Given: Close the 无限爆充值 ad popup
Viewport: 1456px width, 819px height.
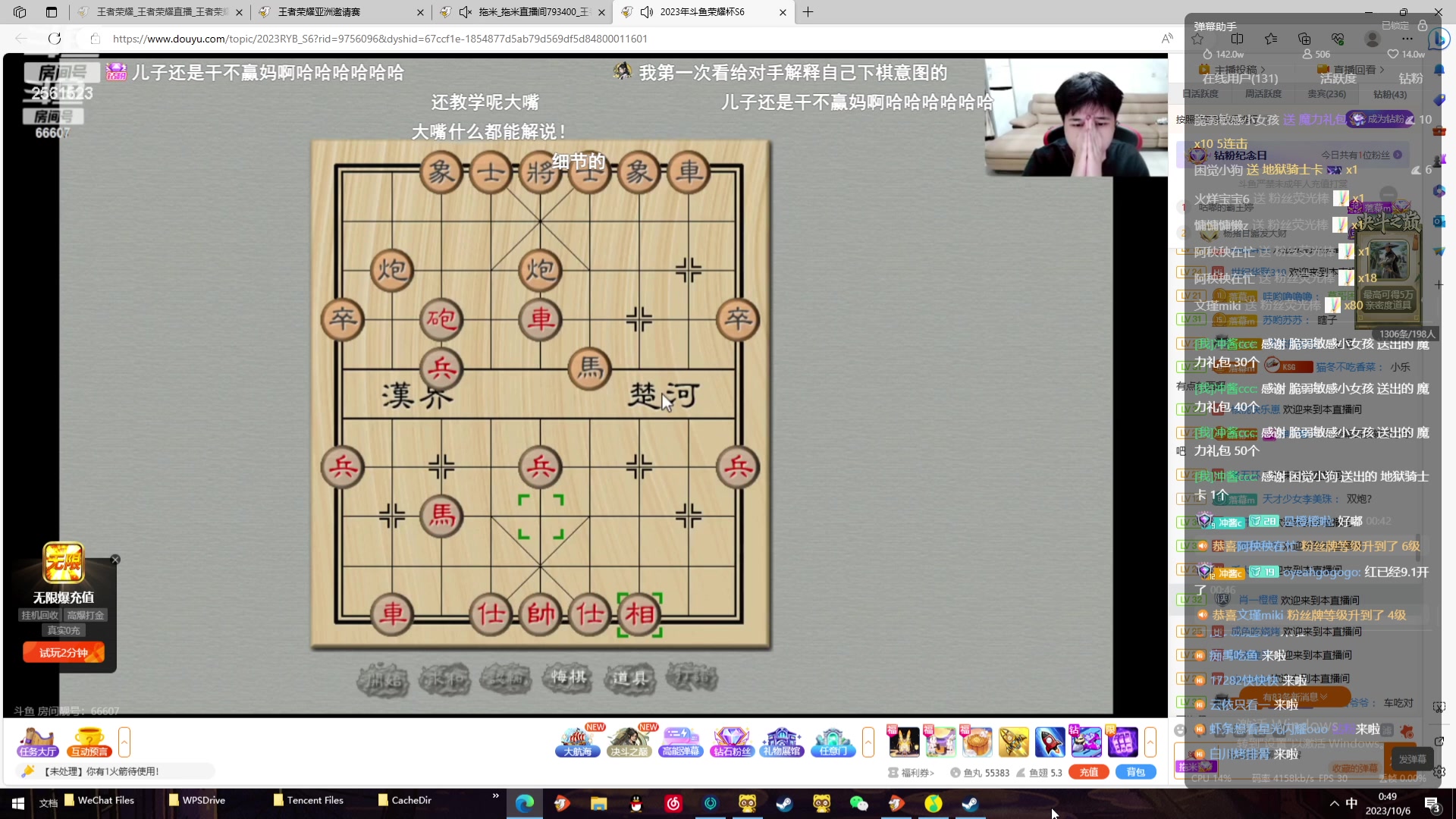Looking at the screenshot, I should [x=115, y=560].
